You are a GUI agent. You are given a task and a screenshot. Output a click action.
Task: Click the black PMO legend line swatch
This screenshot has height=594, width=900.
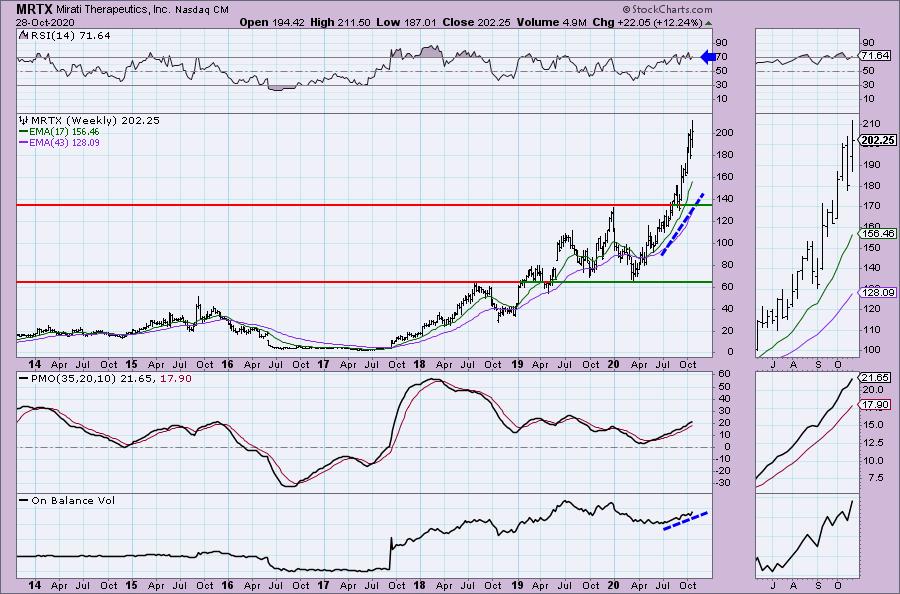tap(24, 379)
